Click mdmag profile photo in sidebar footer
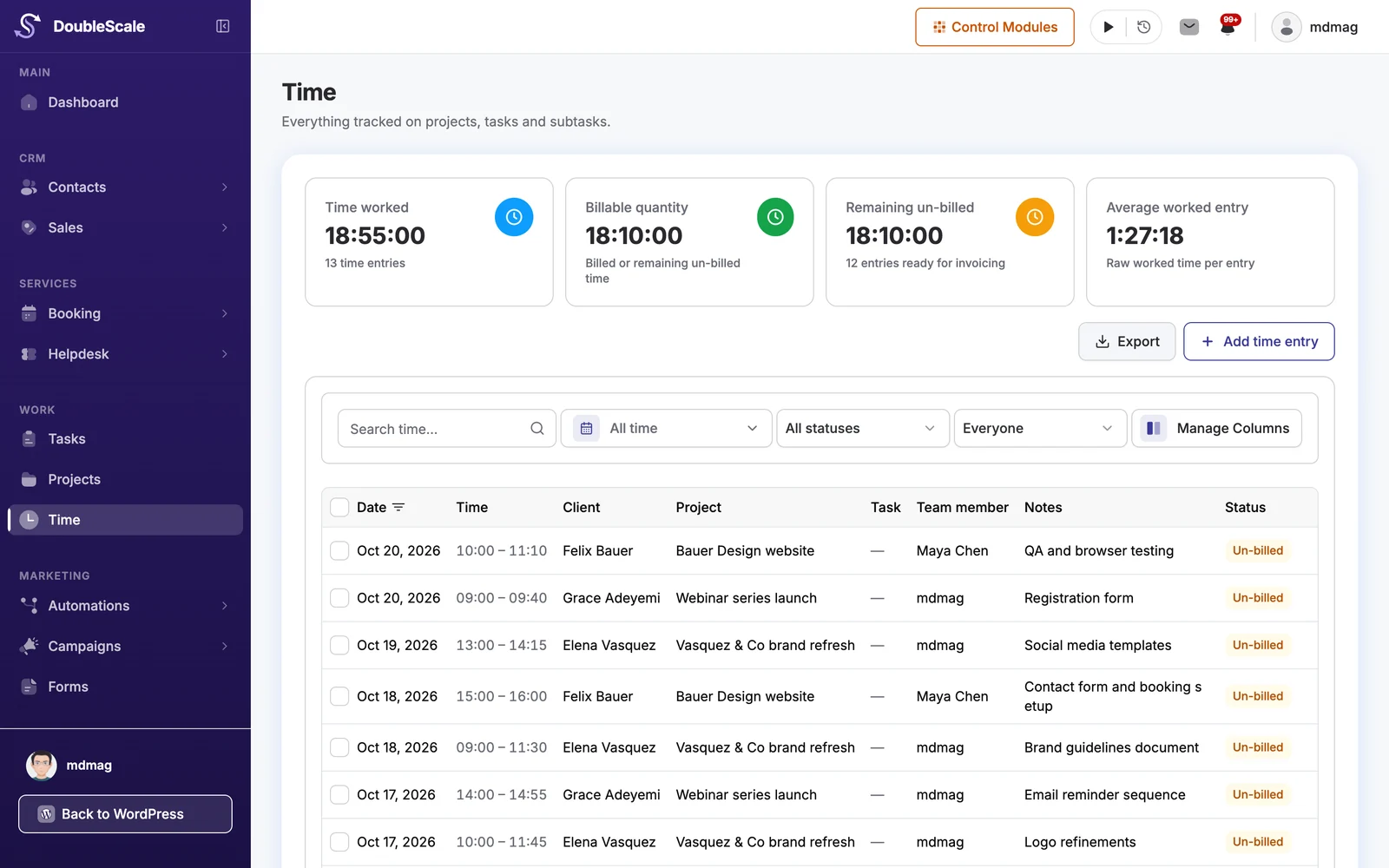Viewport: 1389px width, 868px height. [41, 766]
